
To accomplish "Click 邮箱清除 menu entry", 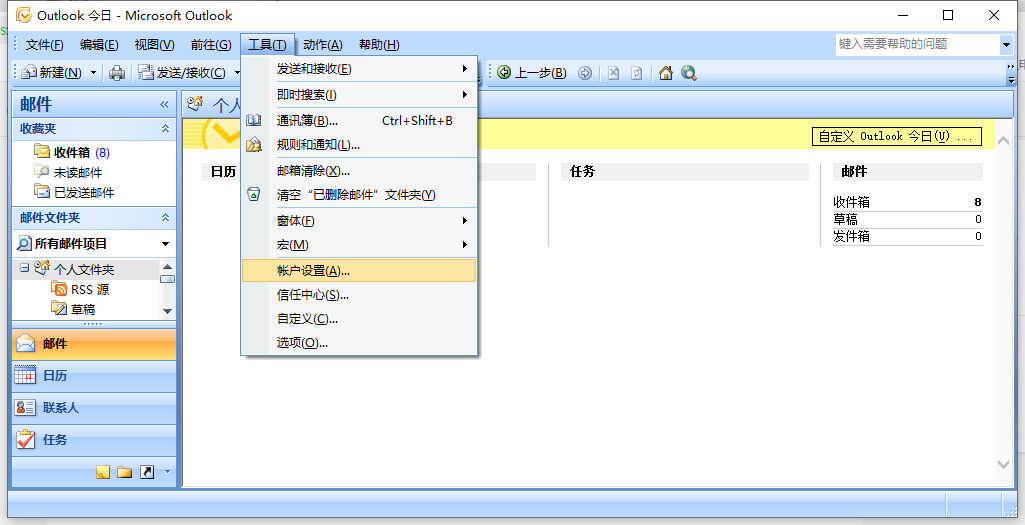I will pyautogui.click(x=360, y=171).
